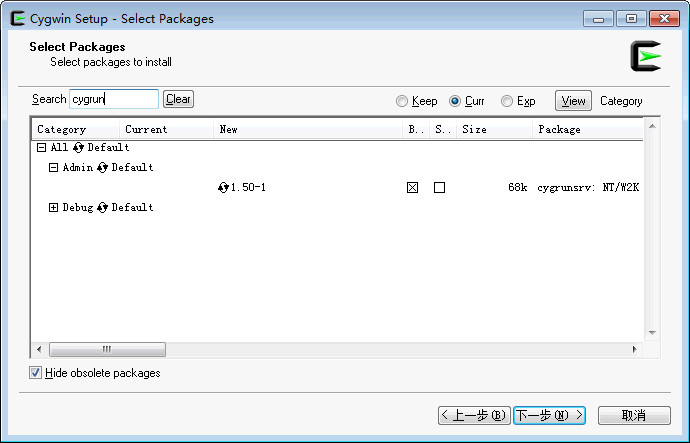Click the Current column header
The image size is (690, 443).
coord(166,129)
